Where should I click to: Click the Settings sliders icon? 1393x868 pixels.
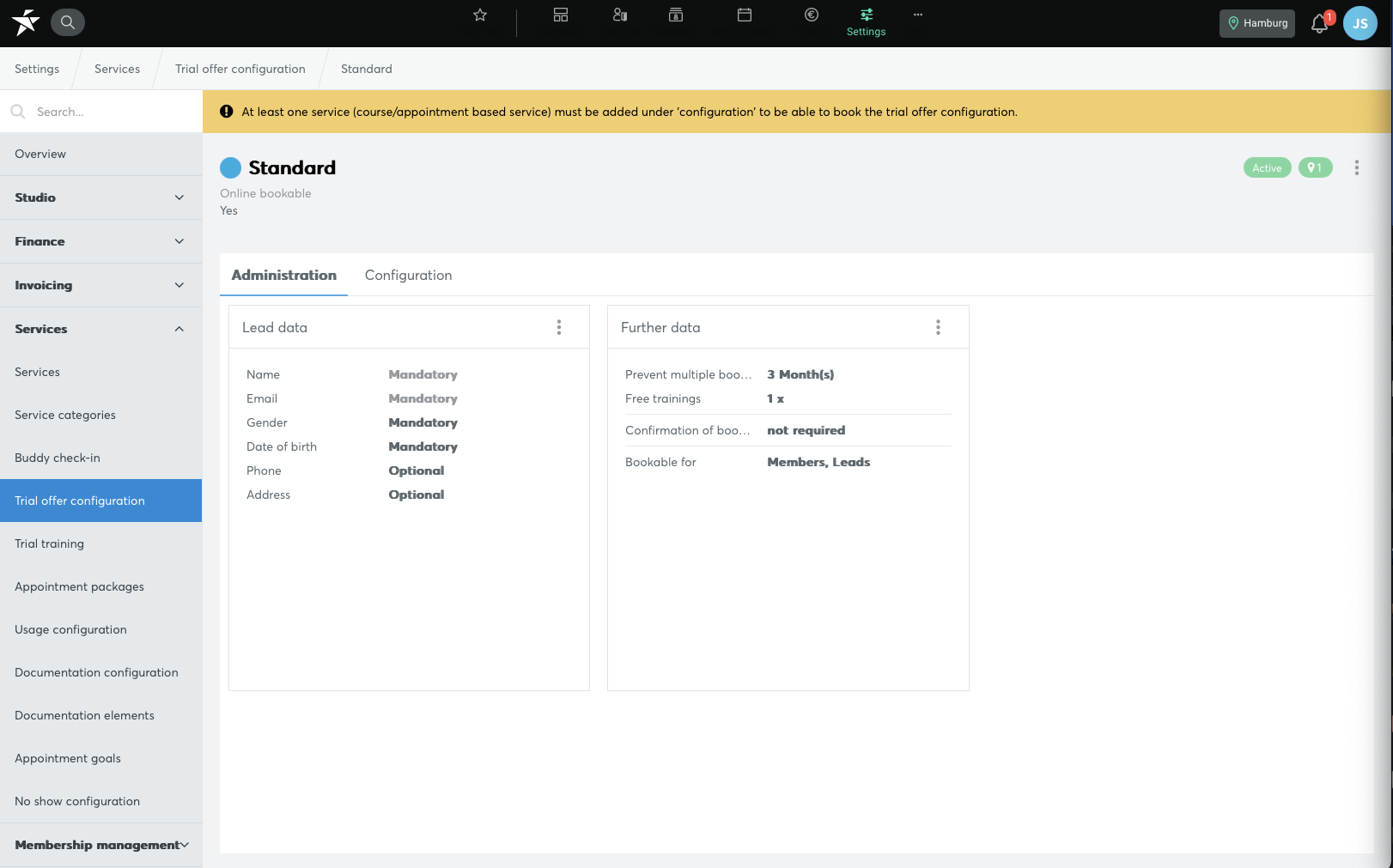[867, 15]
